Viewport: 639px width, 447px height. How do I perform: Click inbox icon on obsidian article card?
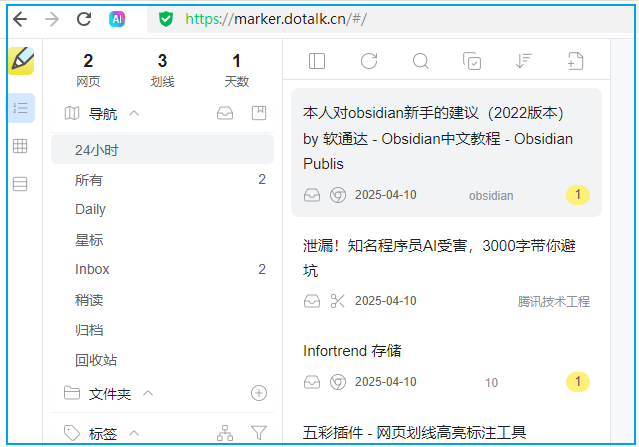(312, 195)
